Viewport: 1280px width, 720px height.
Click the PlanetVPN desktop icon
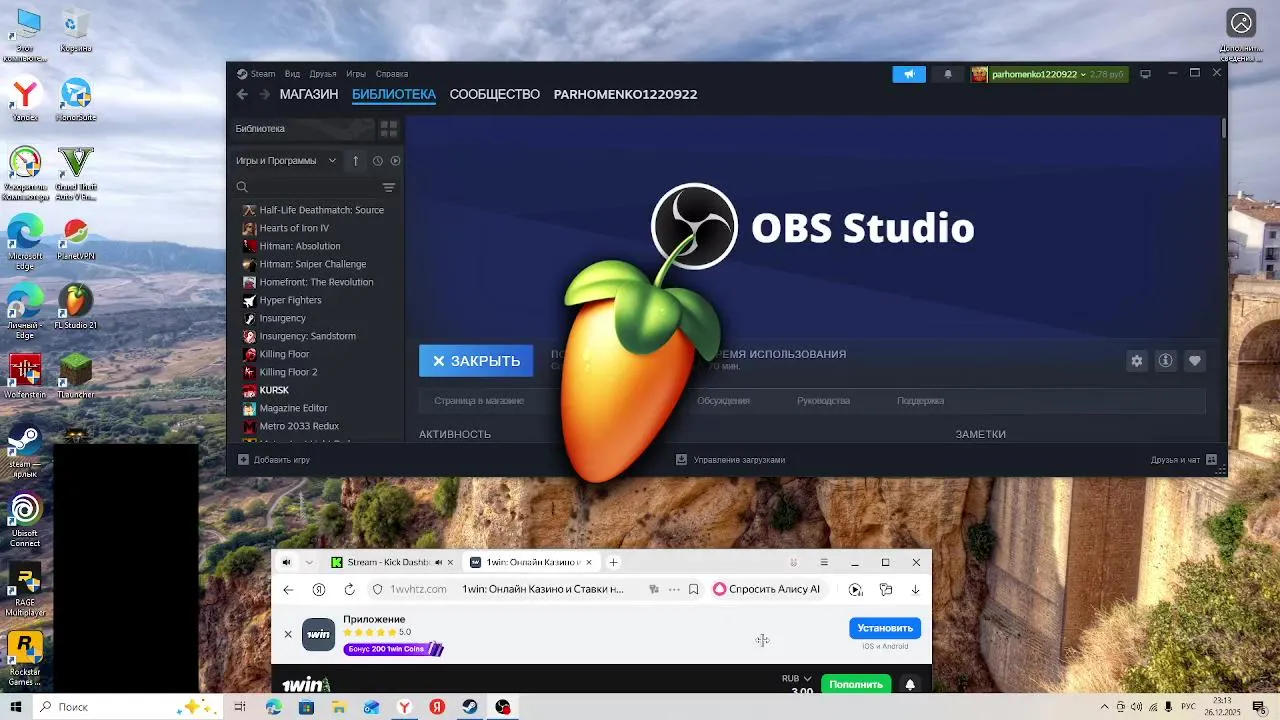point(75,238)
